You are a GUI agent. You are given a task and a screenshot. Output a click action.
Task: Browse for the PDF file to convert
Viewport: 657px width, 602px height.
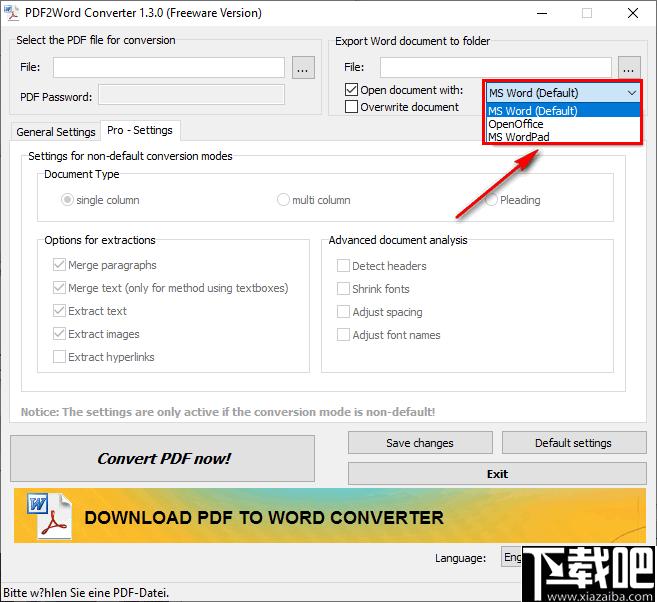[303, 67]
